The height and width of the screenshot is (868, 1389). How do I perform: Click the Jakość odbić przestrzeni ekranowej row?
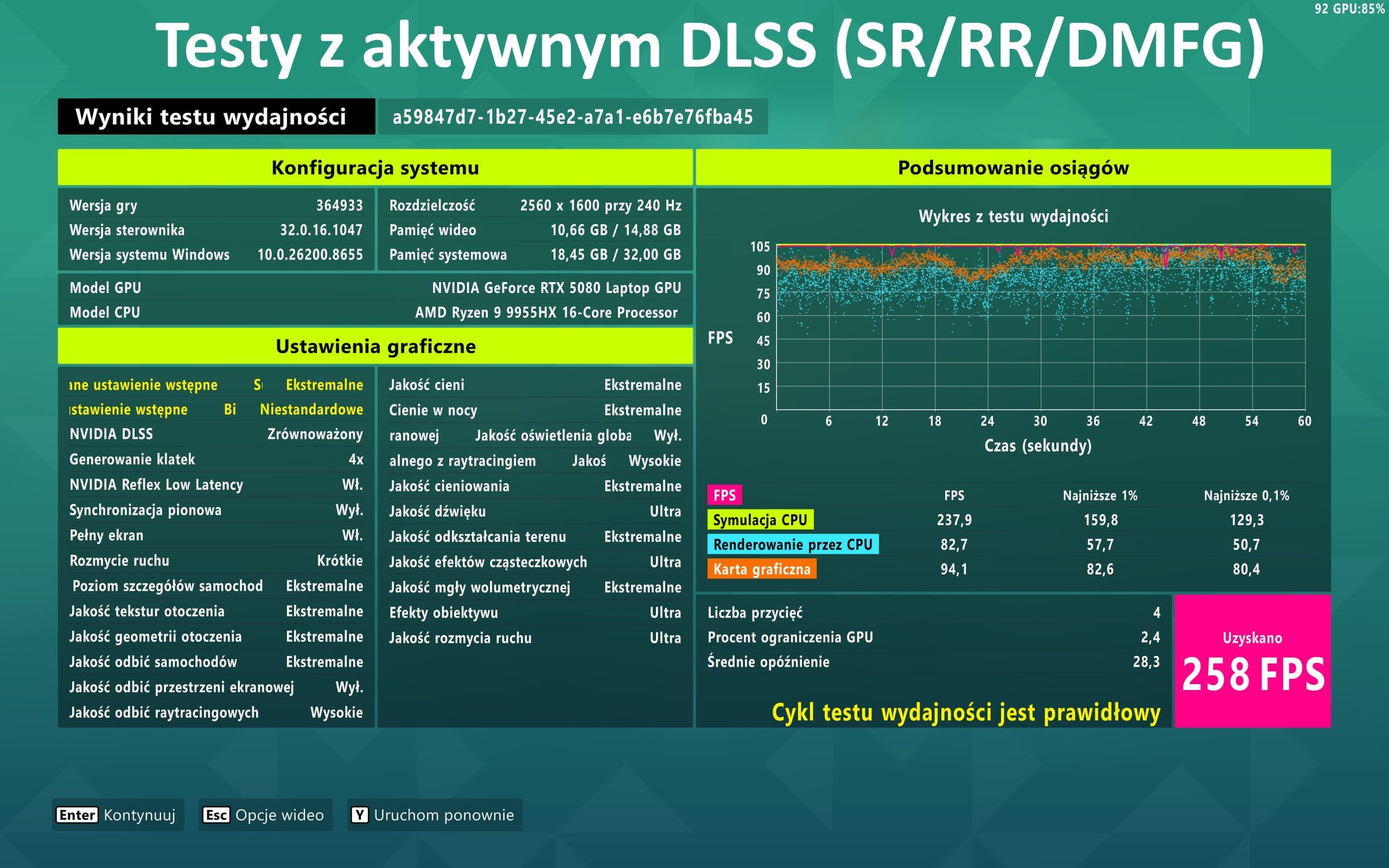click(x=216, y=687)
